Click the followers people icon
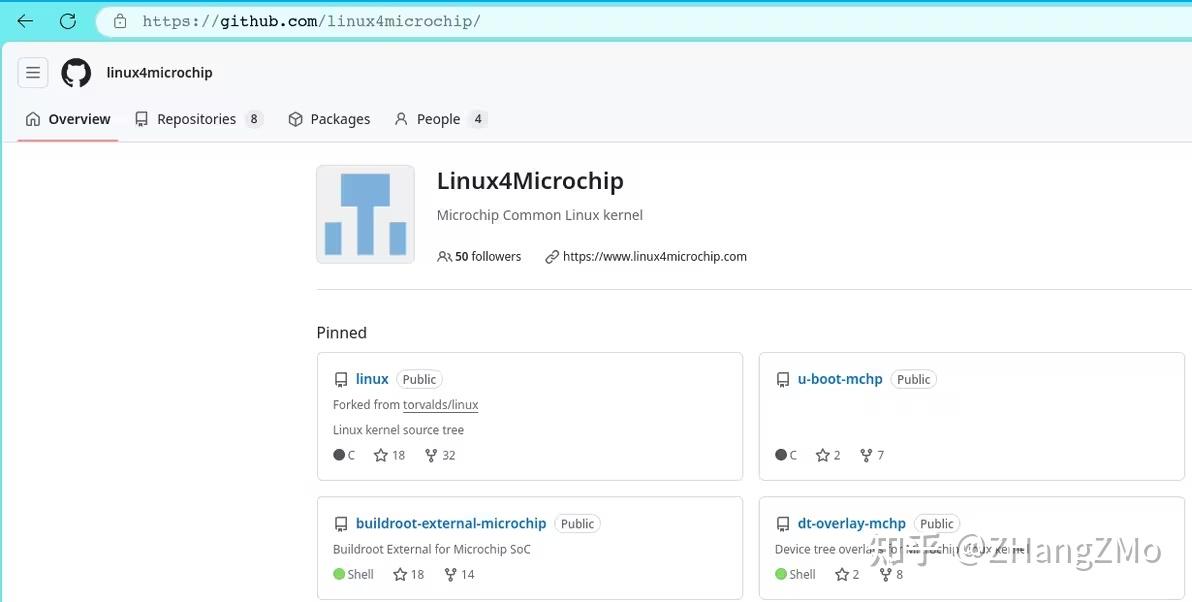This screenshot has height=602, width=1192. [443, 256]
